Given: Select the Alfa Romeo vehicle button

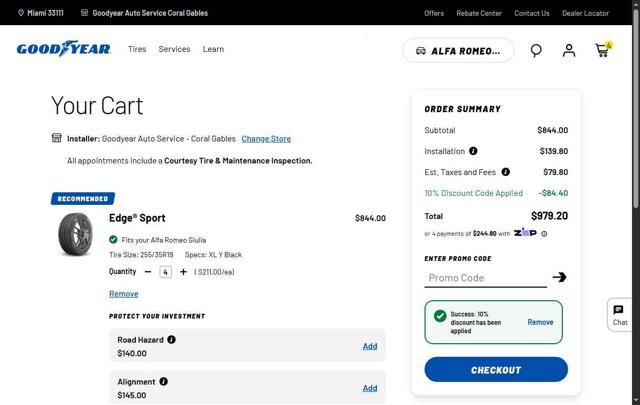Looking at the screenshot, I should pyautogui.click(x=458, y=51).
